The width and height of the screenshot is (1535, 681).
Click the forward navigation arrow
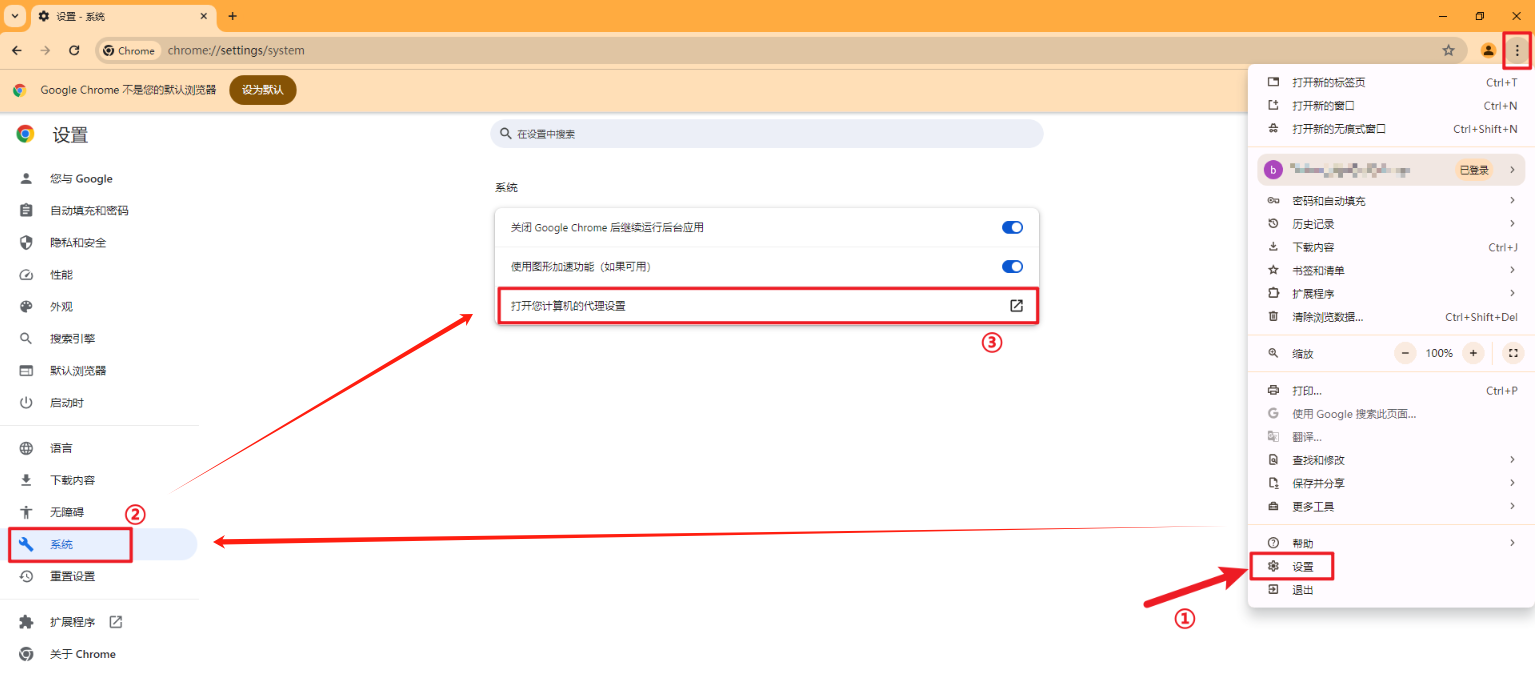coord(45,50)
